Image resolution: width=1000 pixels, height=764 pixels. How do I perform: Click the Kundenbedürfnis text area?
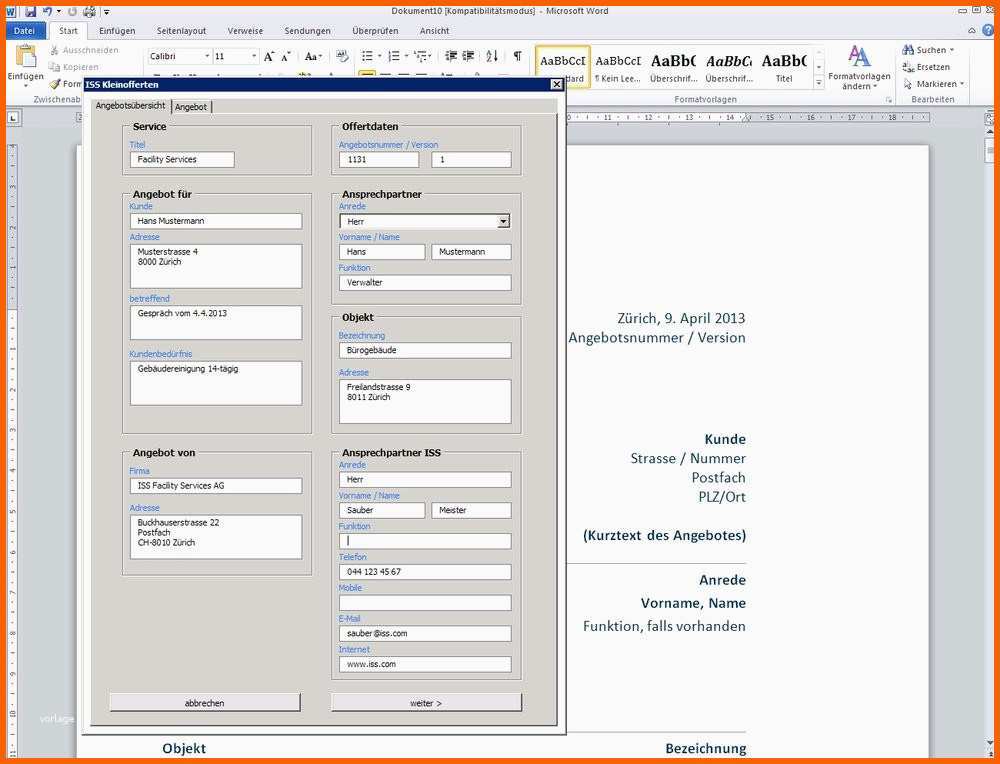click(x=216, y=383)
